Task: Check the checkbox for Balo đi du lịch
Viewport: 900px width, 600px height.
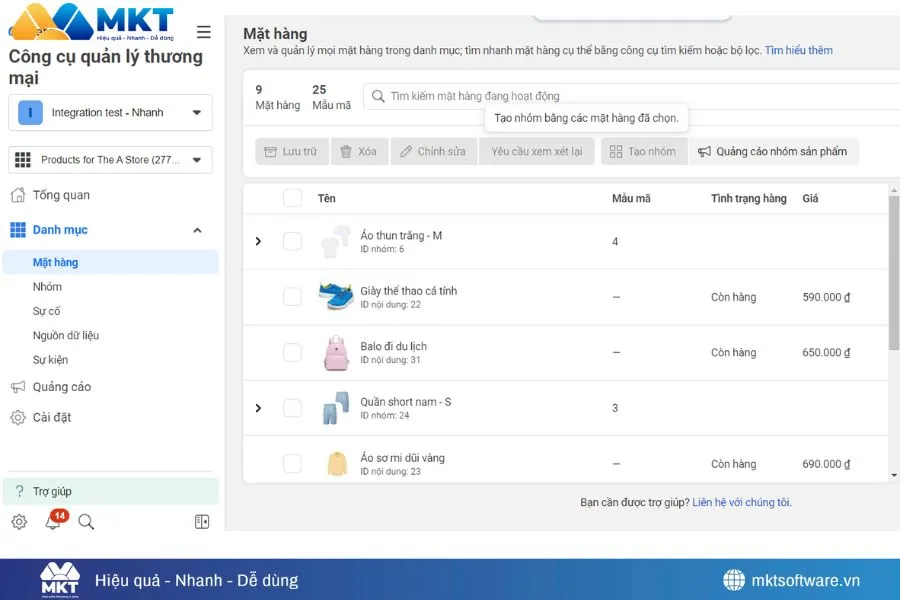Action: click(292, 352)
